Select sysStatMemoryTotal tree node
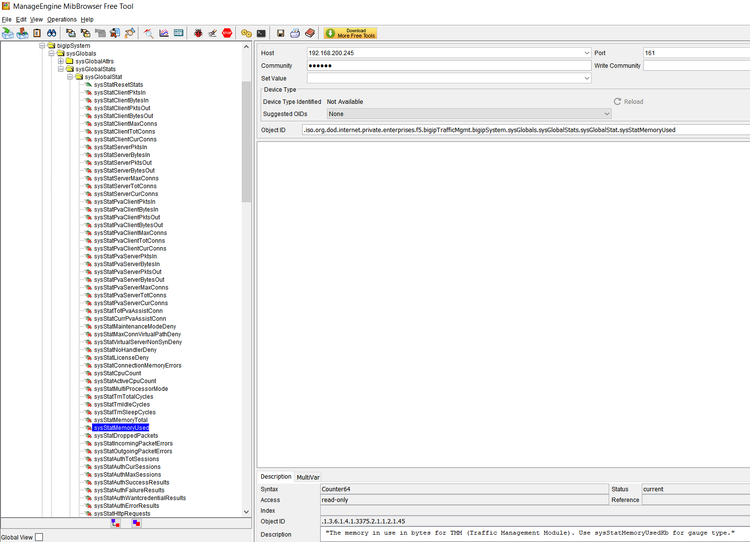The height and width of the screenshot is (542, 750). [121, 420]
